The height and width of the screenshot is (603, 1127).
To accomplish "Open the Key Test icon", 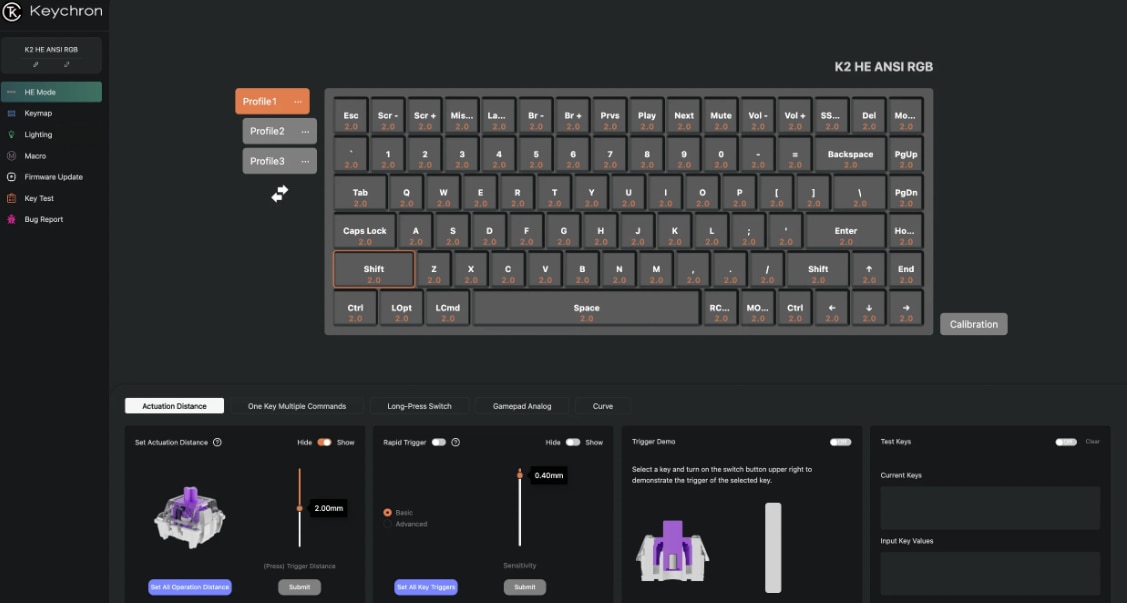I will pos(11,198).
